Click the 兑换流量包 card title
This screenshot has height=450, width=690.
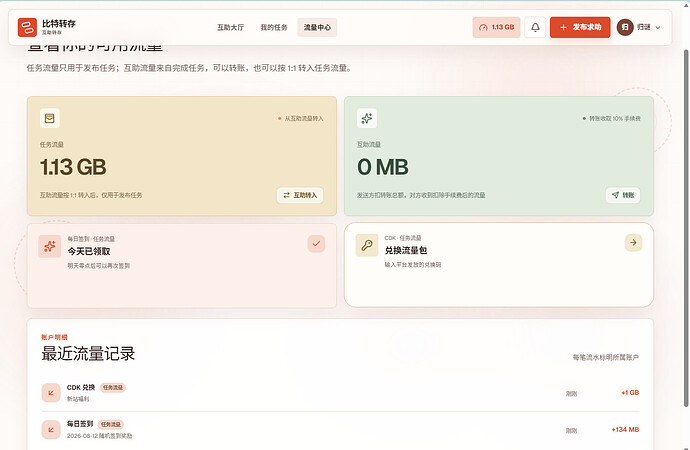point(406,250)
